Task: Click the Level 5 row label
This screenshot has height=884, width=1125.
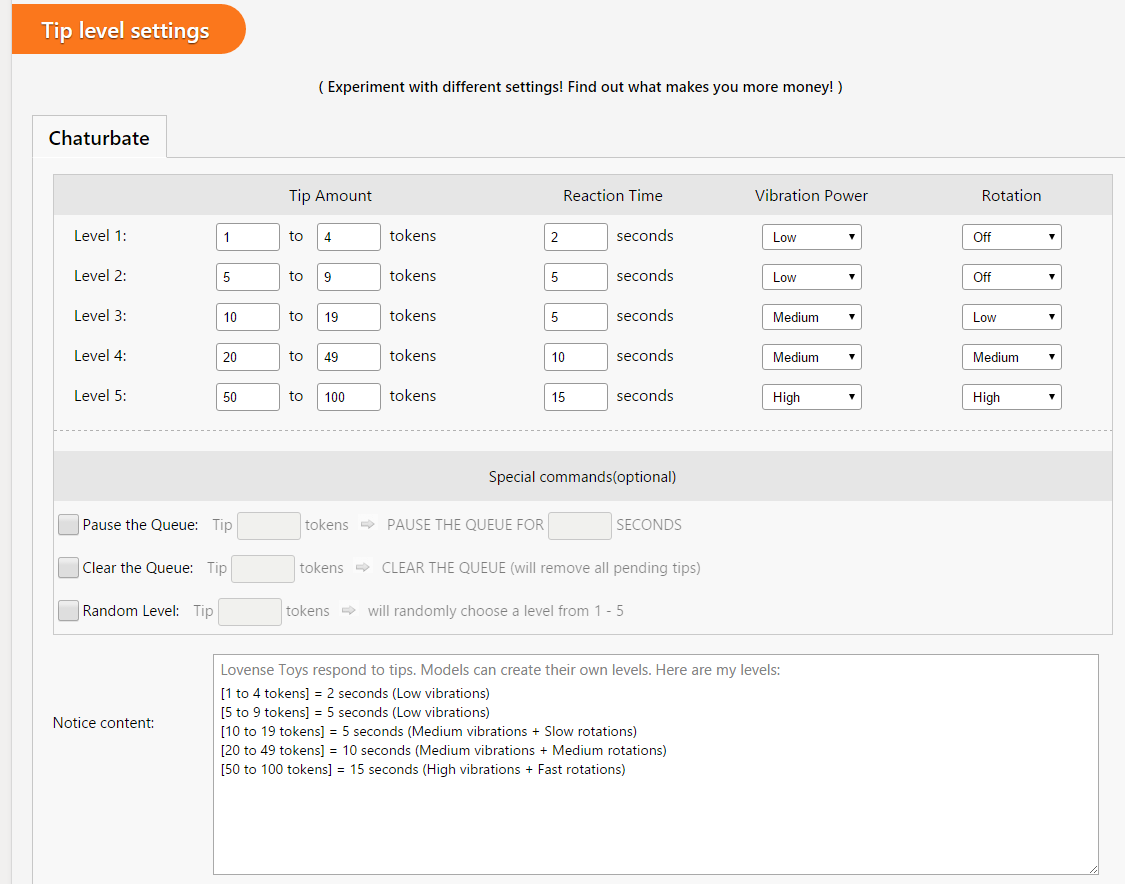Action: [x=100, y=395]
